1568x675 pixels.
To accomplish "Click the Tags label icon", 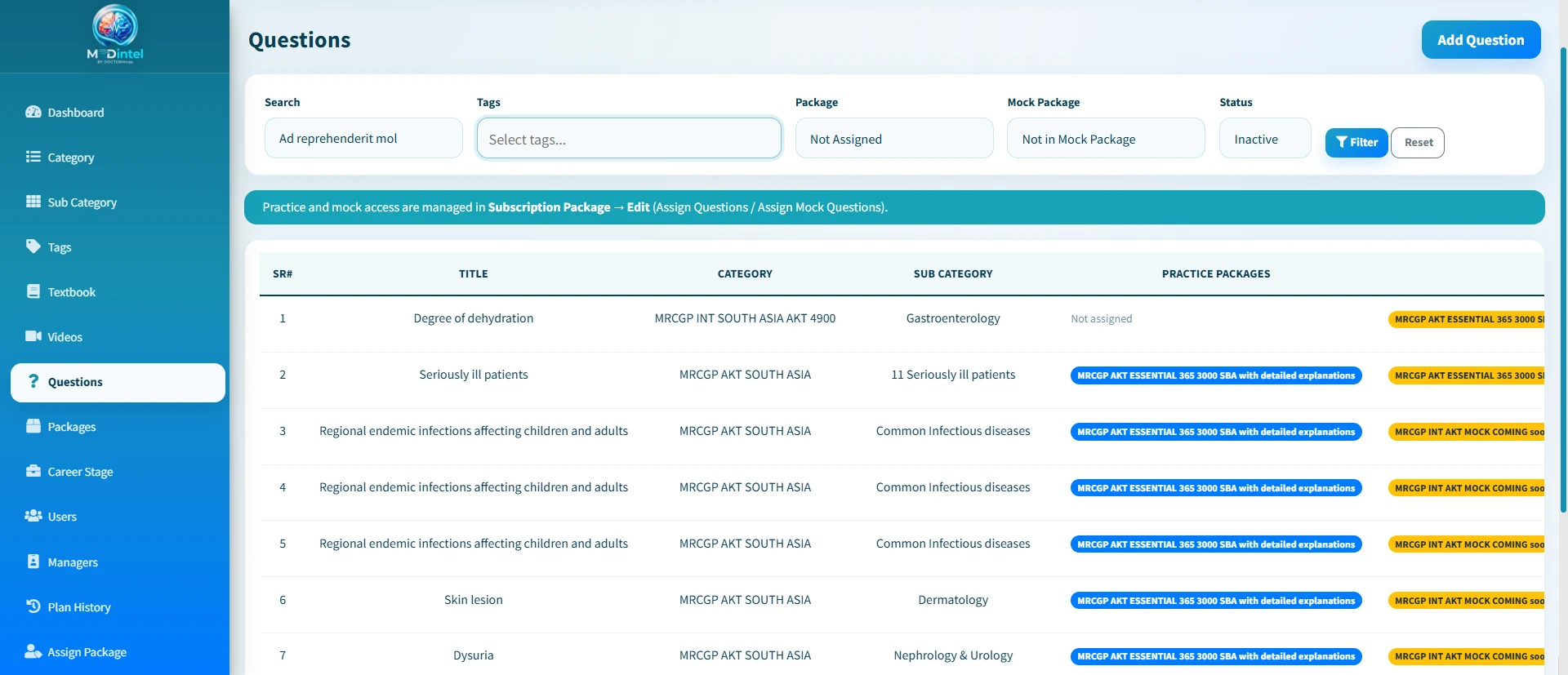I will pos(33,246).
